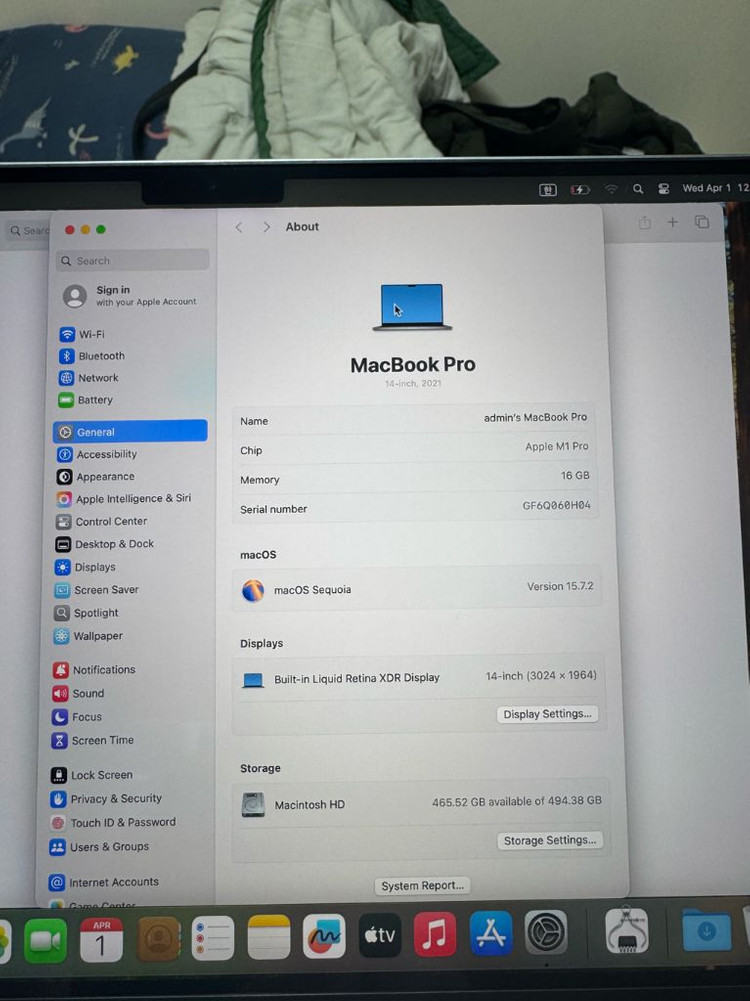The height and width of the screenshot is (1001, 750).
Task: Open Apple TV from the Dock
Action: tap(380, 935)
